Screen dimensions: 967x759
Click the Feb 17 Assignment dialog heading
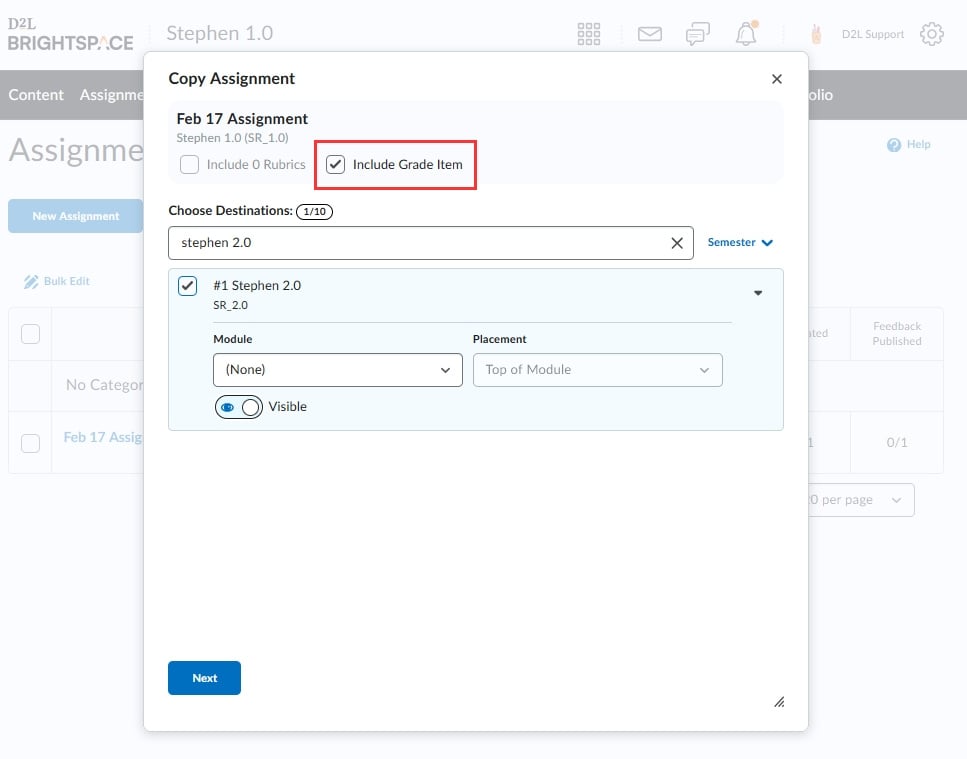pos(242,119)
